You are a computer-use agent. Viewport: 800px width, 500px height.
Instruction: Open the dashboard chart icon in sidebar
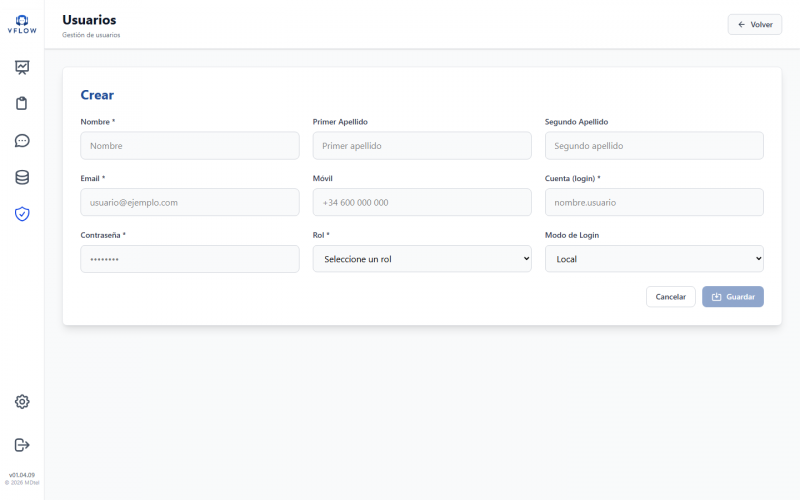click(22, 67)
